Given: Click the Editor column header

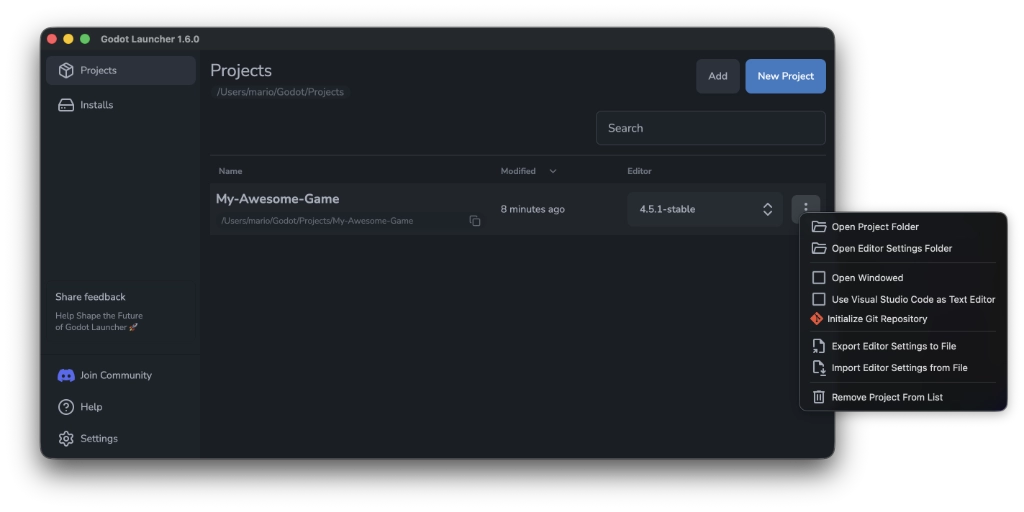Looking at the screenshot, I should (x=639, y=171).
